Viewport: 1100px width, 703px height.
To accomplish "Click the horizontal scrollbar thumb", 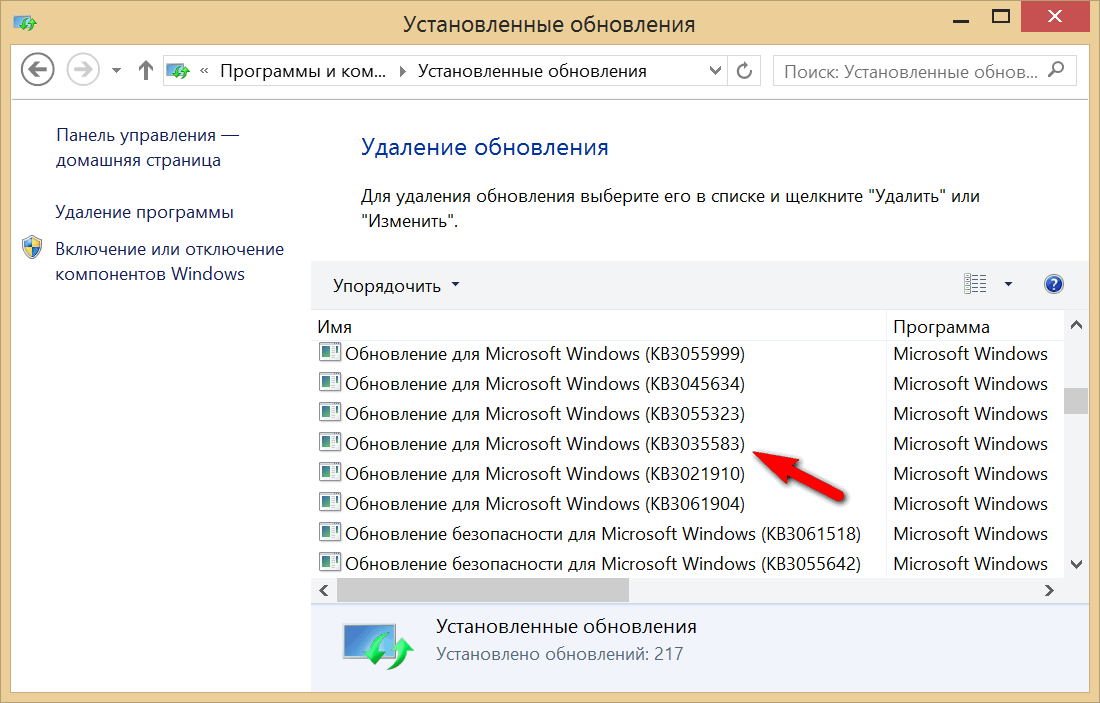I will coord(483,591).
